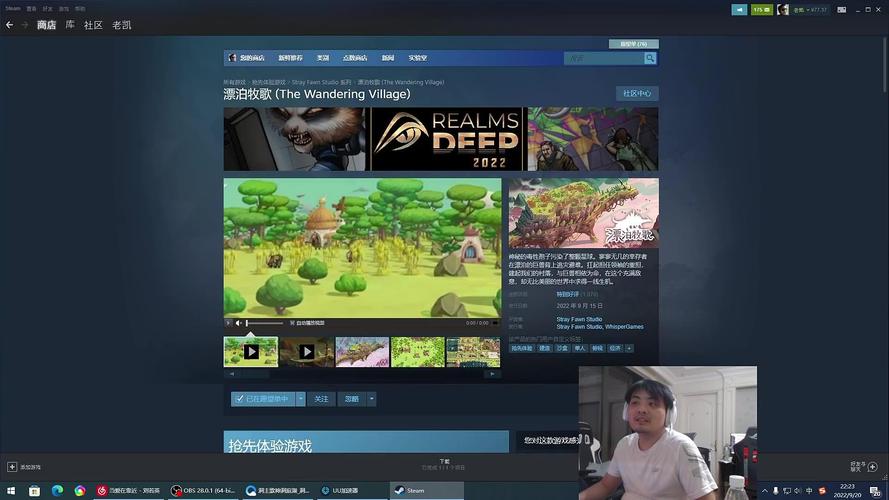This screenshot has height=500, width=889.
Task: Click the 建造 tag
Action: (x=545, y=348)
